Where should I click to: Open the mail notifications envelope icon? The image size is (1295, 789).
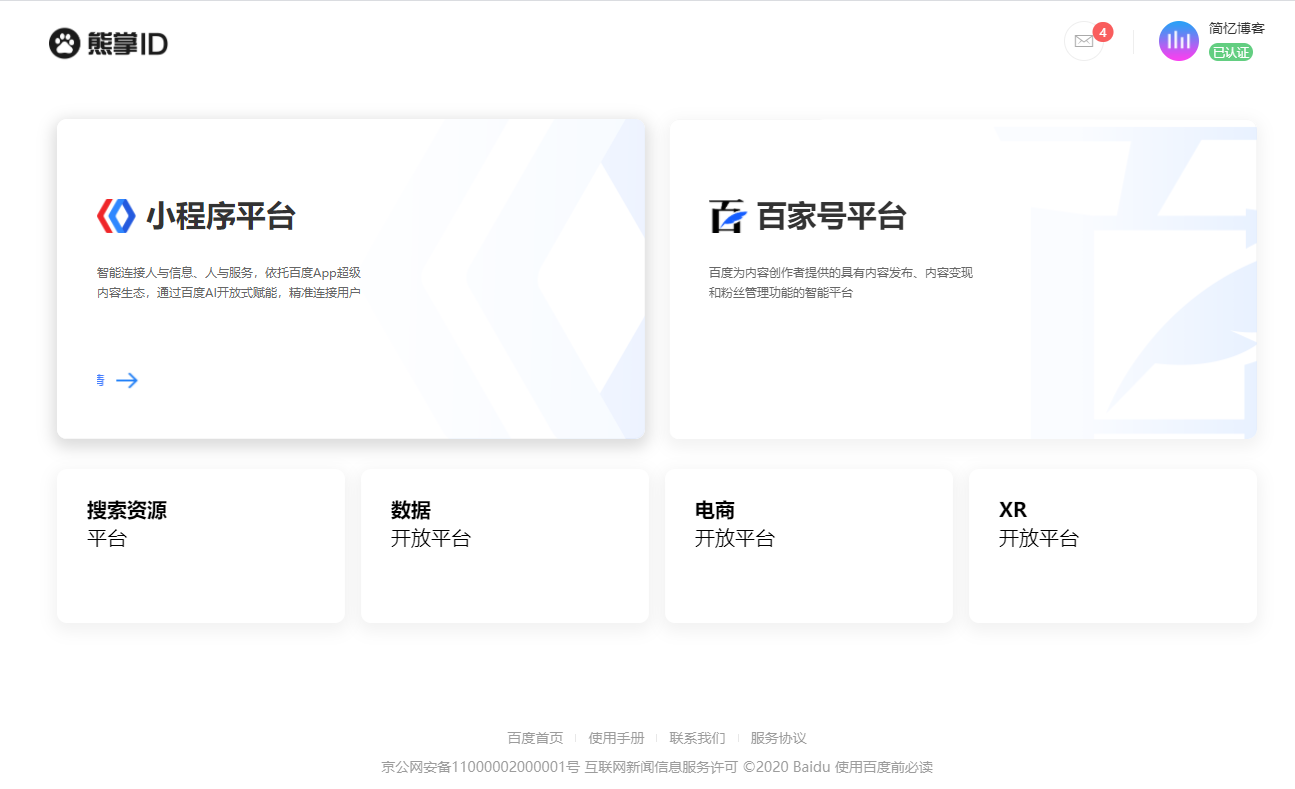pyautogui.click(x=1084, y=41)
